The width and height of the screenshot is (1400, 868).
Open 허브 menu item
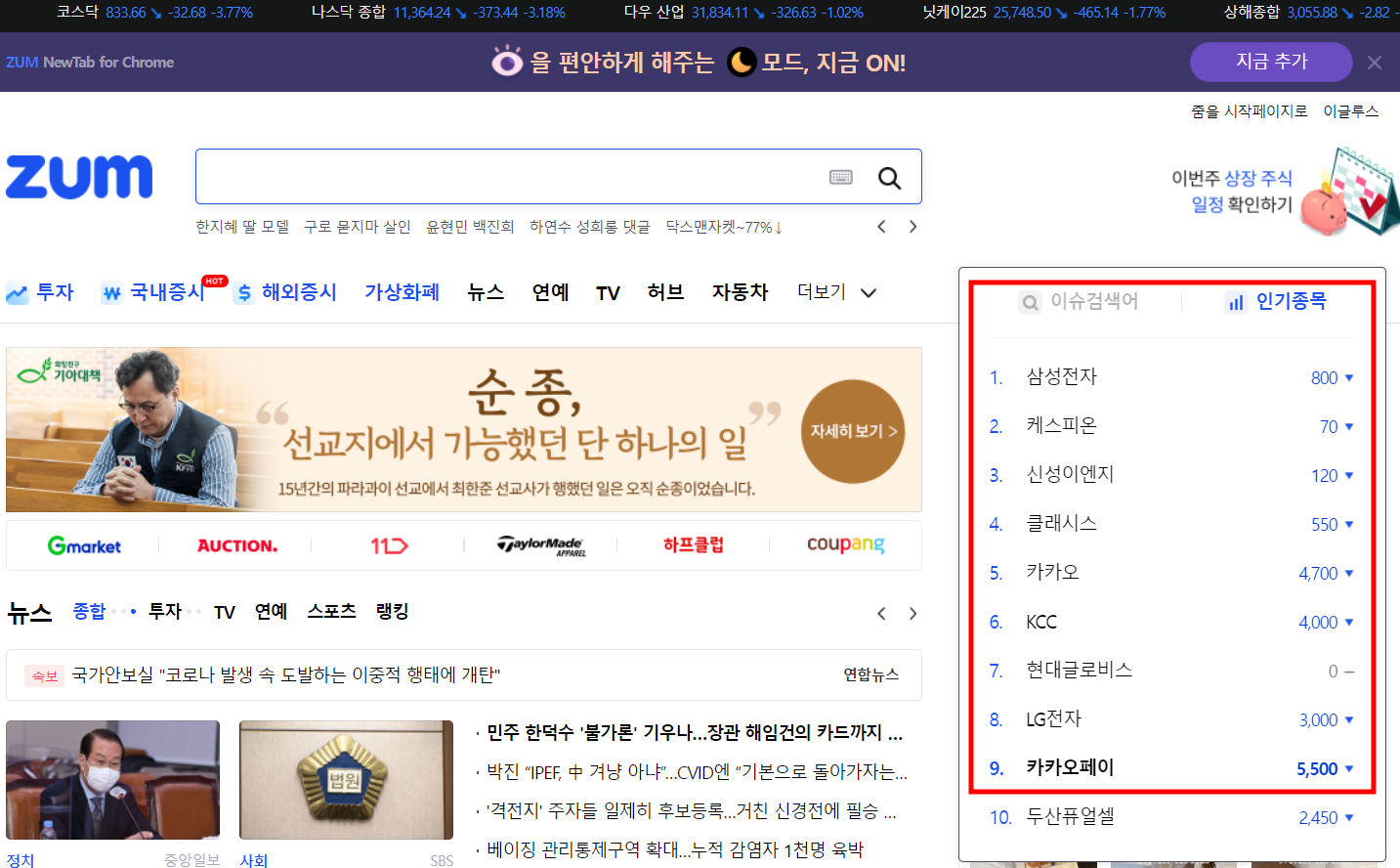click(665, 292)
